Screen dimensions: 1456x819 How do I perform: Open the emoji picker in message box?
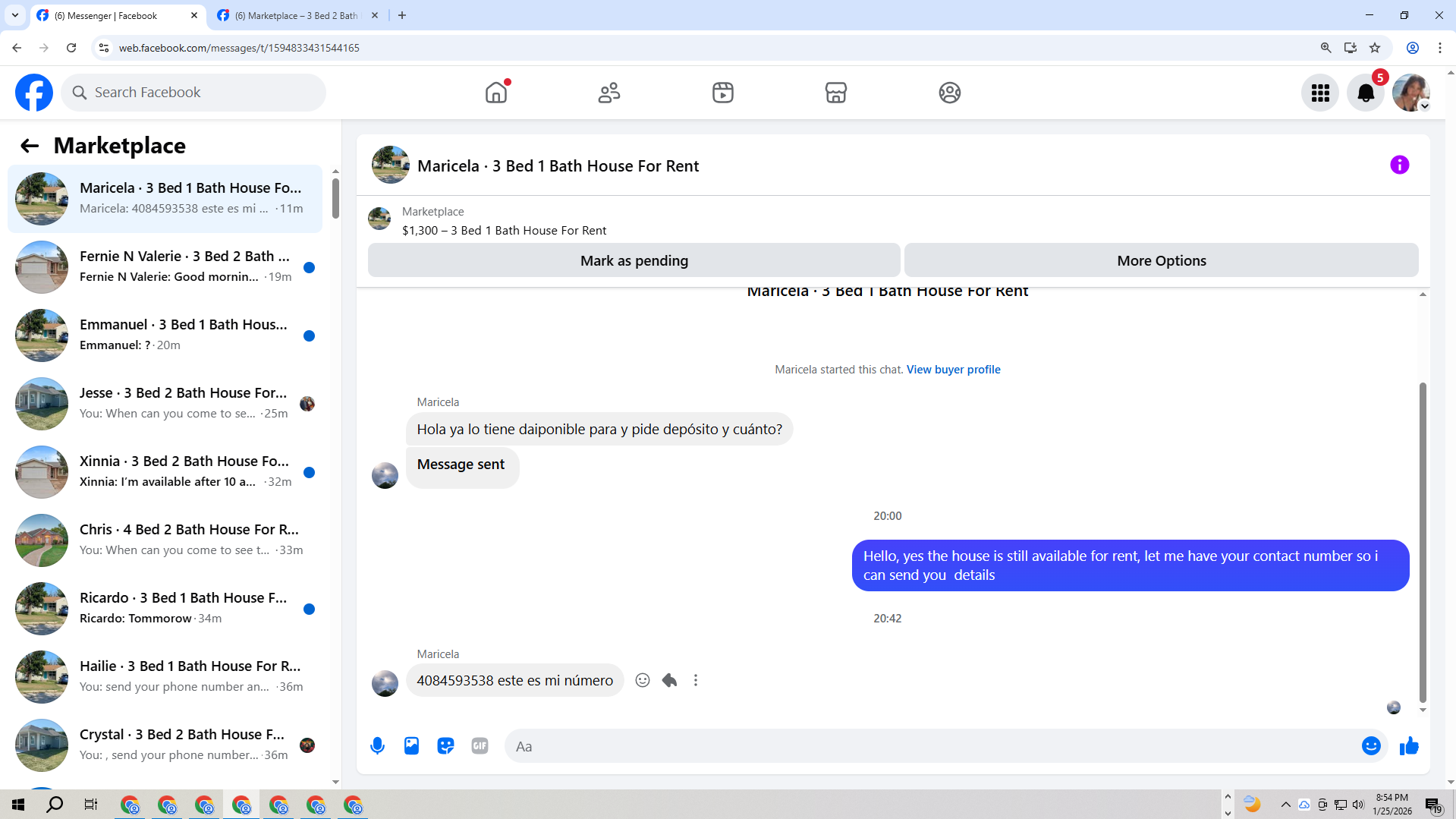point(1371,746)
